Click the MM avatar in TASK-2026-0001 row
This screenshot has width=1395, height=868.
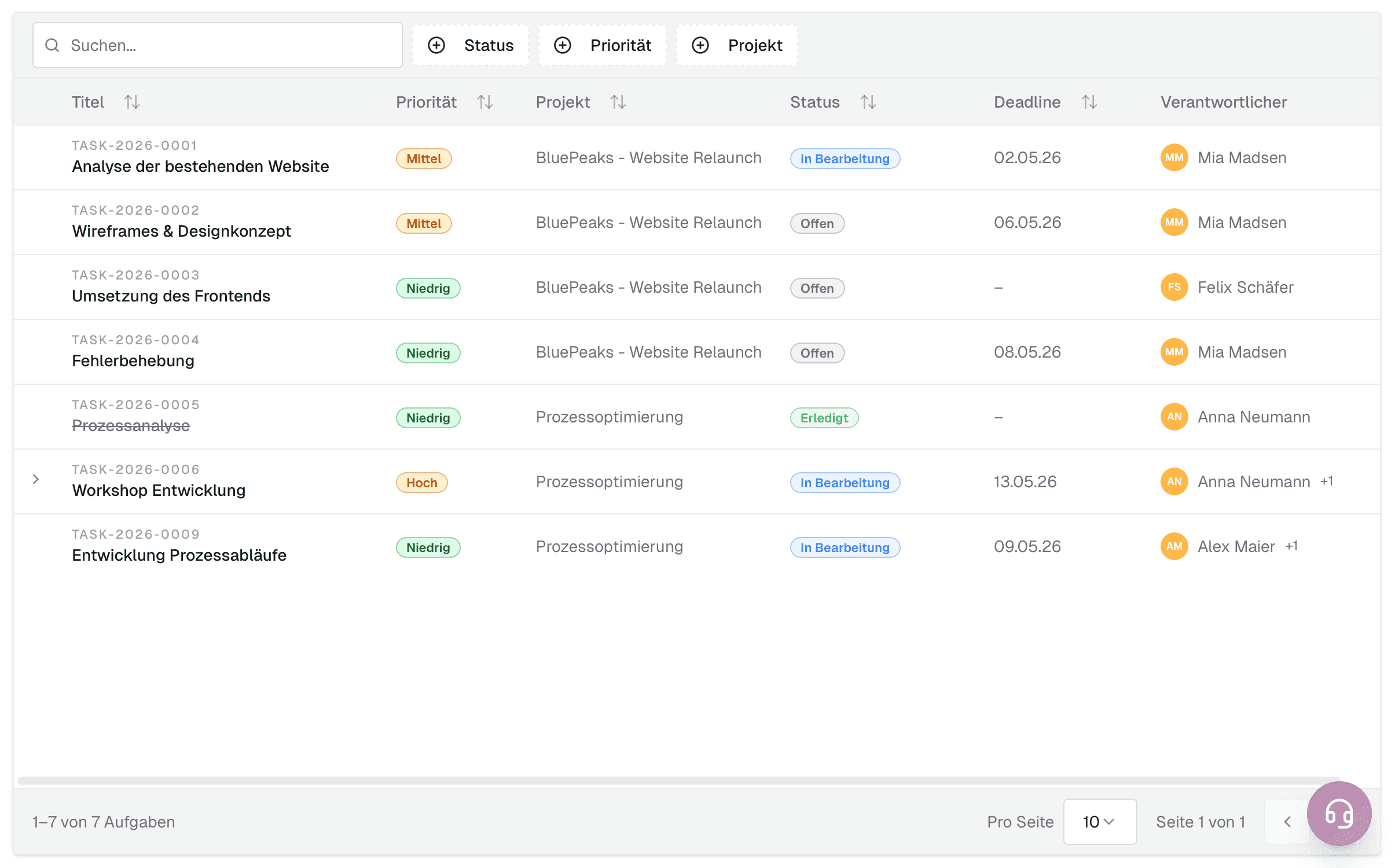1174,157
